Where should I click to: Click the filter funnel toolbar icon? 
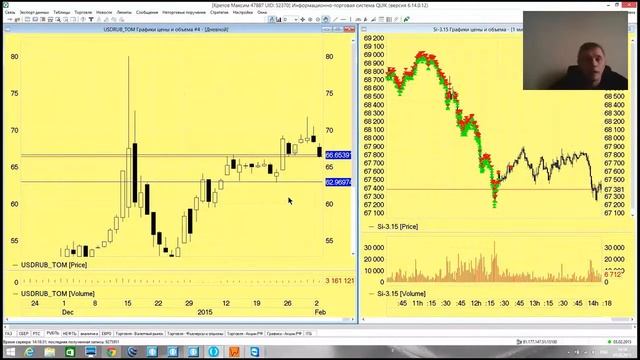click(91, 19)
